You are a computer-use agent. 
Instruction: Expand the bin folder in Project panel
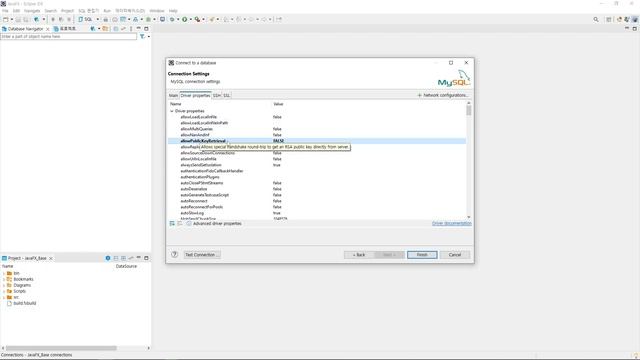tap(4, 273)
